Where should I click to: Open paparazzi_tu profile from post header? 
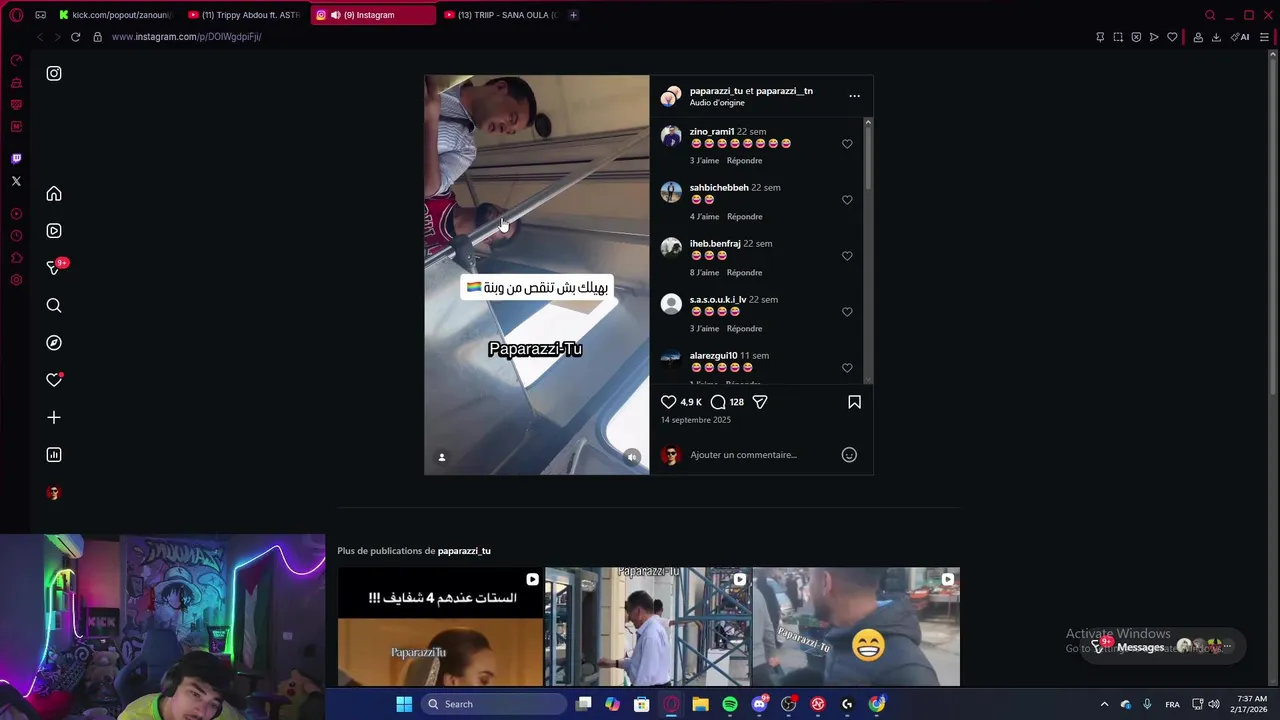coord(716,91)
